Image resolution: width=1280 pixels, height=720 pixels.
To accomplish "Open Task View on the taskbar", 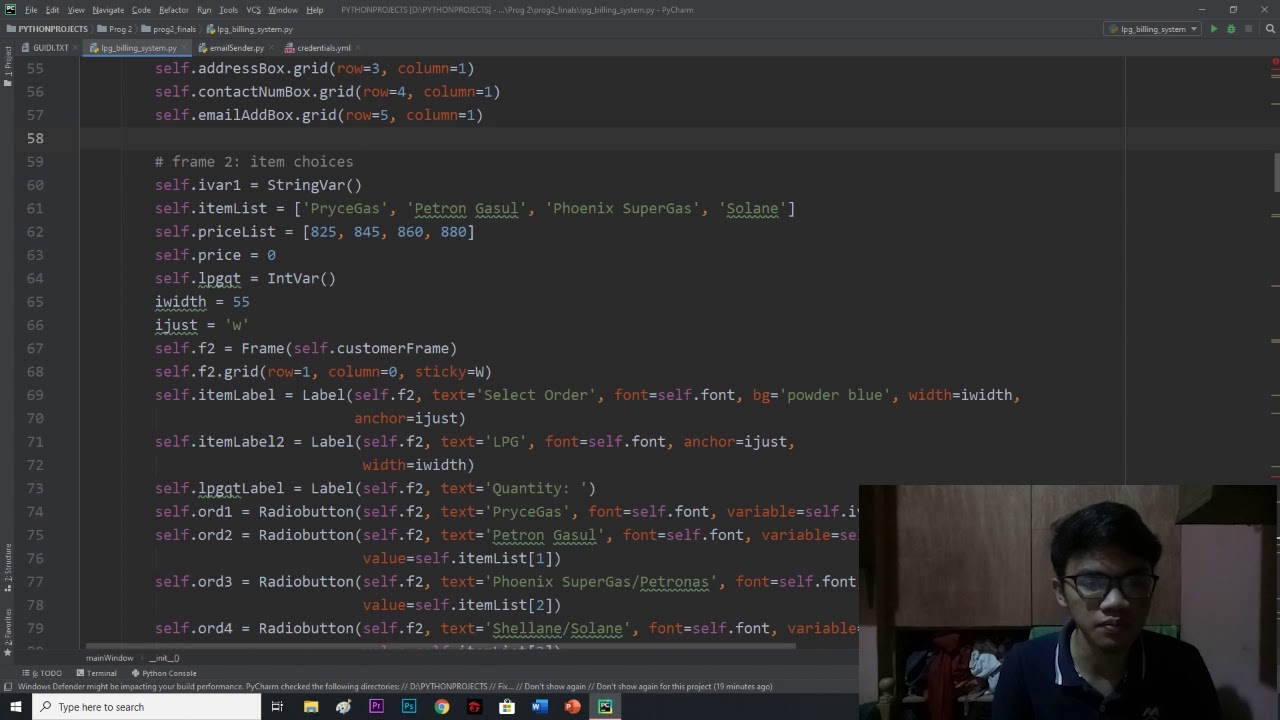I will pyautogui.click(x=277, y=707).
